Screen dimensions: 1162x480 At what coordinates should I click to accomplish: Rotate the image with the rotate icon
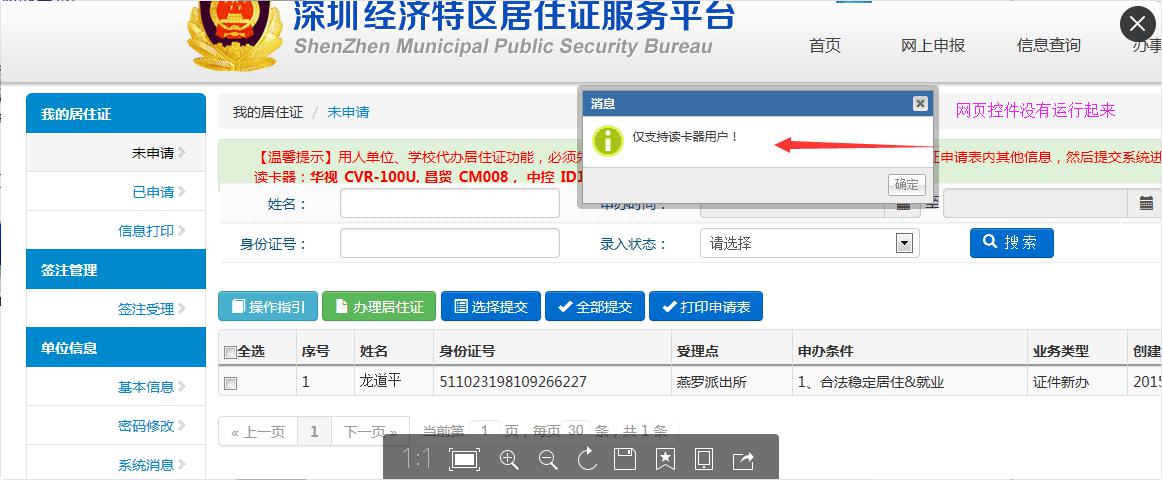587,459
